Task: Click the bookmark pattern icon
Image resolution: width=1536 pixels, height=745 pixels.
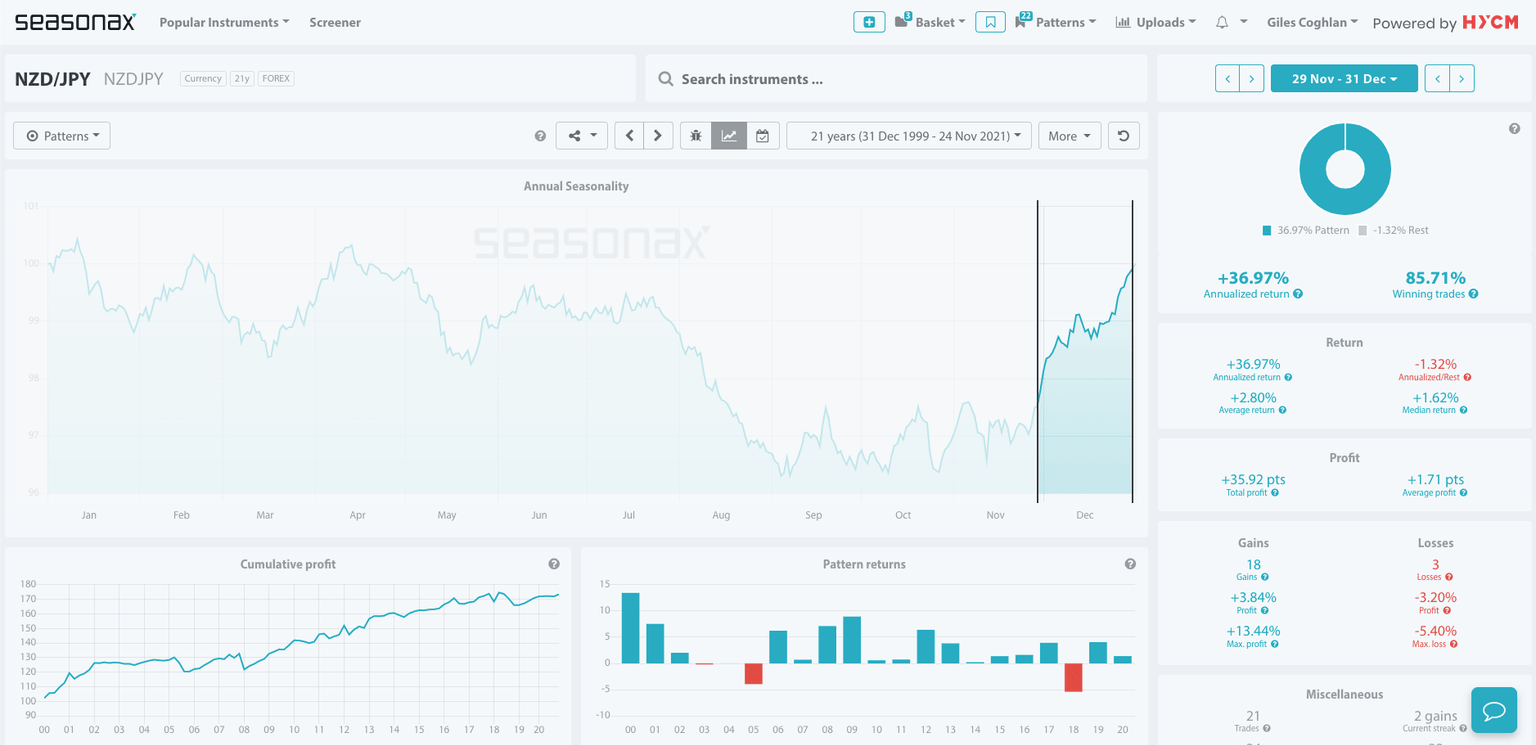Action: point(989,22)
